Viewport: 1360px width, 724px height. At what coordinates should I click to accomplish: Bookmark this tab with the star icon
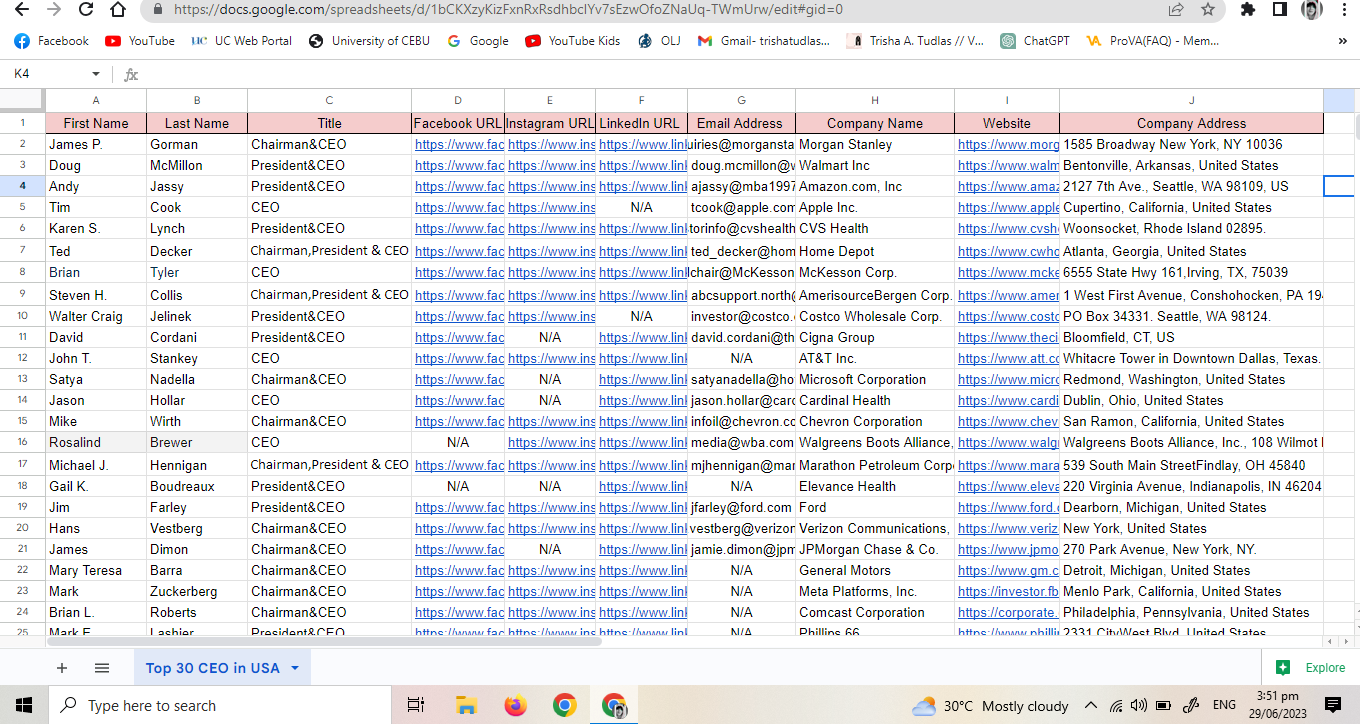1208,9
